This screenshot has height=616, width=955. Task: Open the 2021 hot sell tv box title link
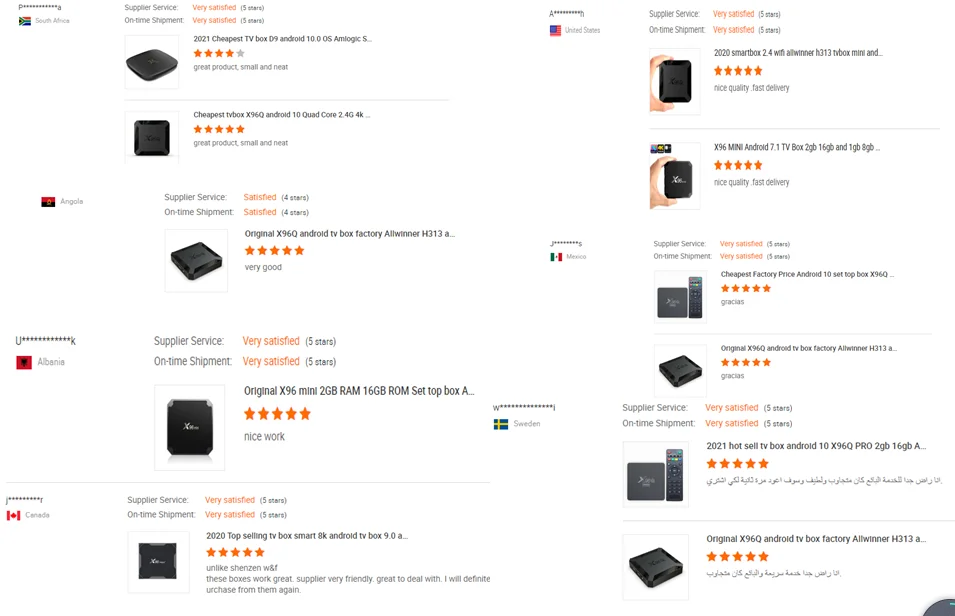pyautogui.click(x=816, y=446)
